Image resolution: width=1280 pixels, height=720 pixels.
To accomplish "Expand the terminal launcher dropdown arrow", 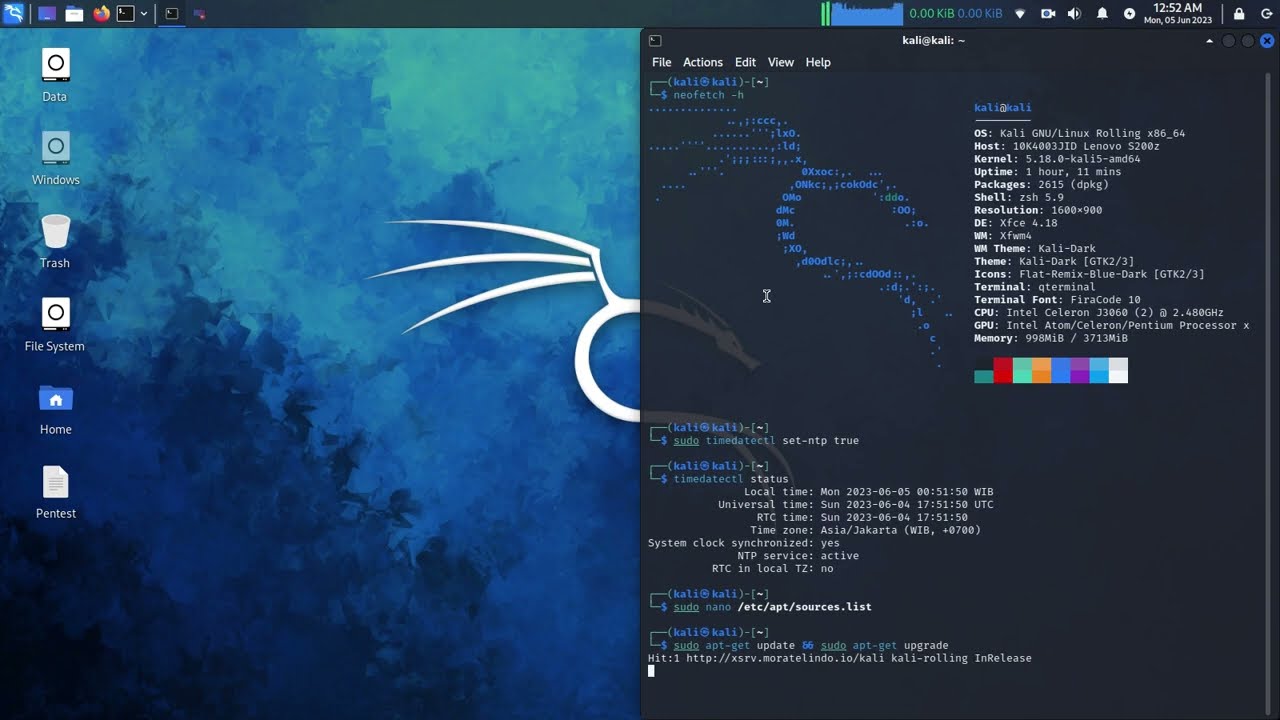I will 144,14.
